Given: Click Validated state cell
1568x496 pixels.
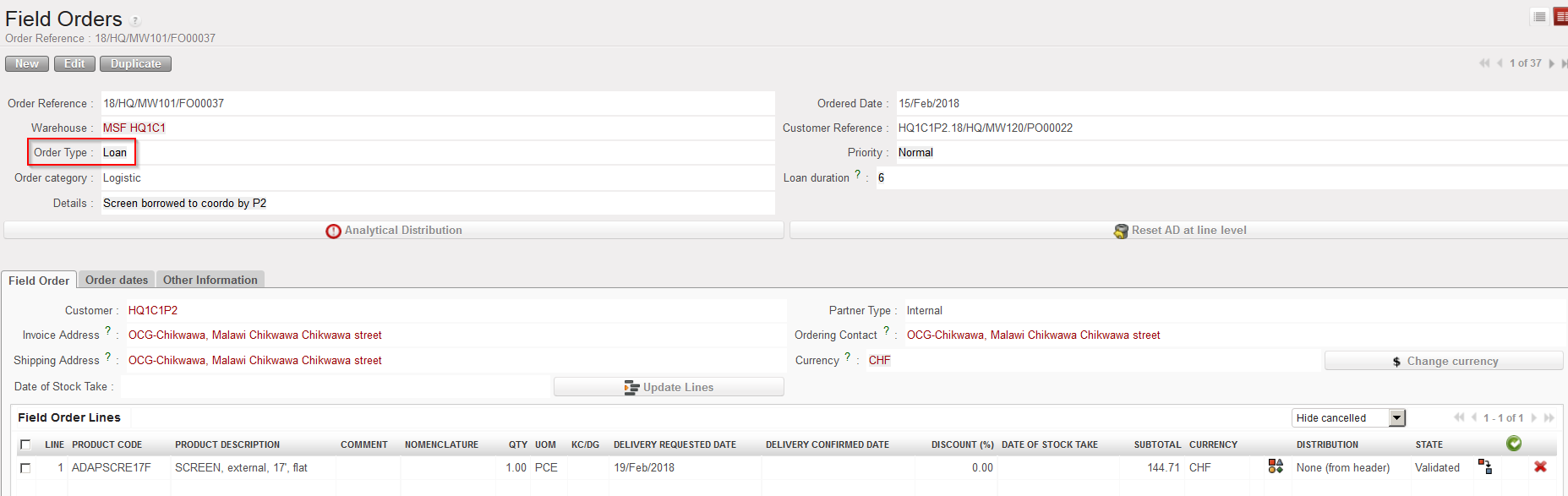Looking at the screenshot, I should 1437,467.
